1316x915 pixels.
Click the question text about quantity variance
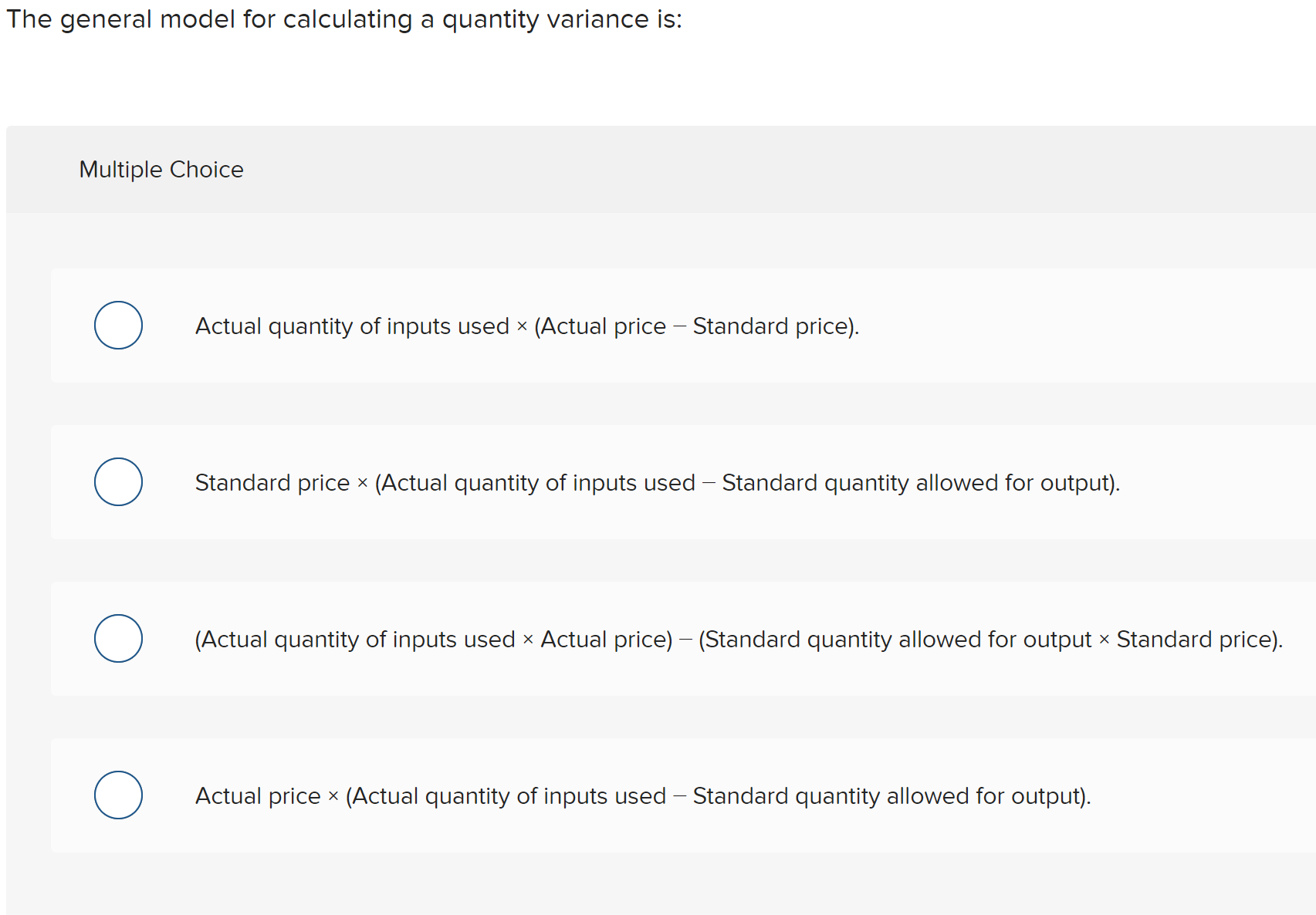coord(343,19)
